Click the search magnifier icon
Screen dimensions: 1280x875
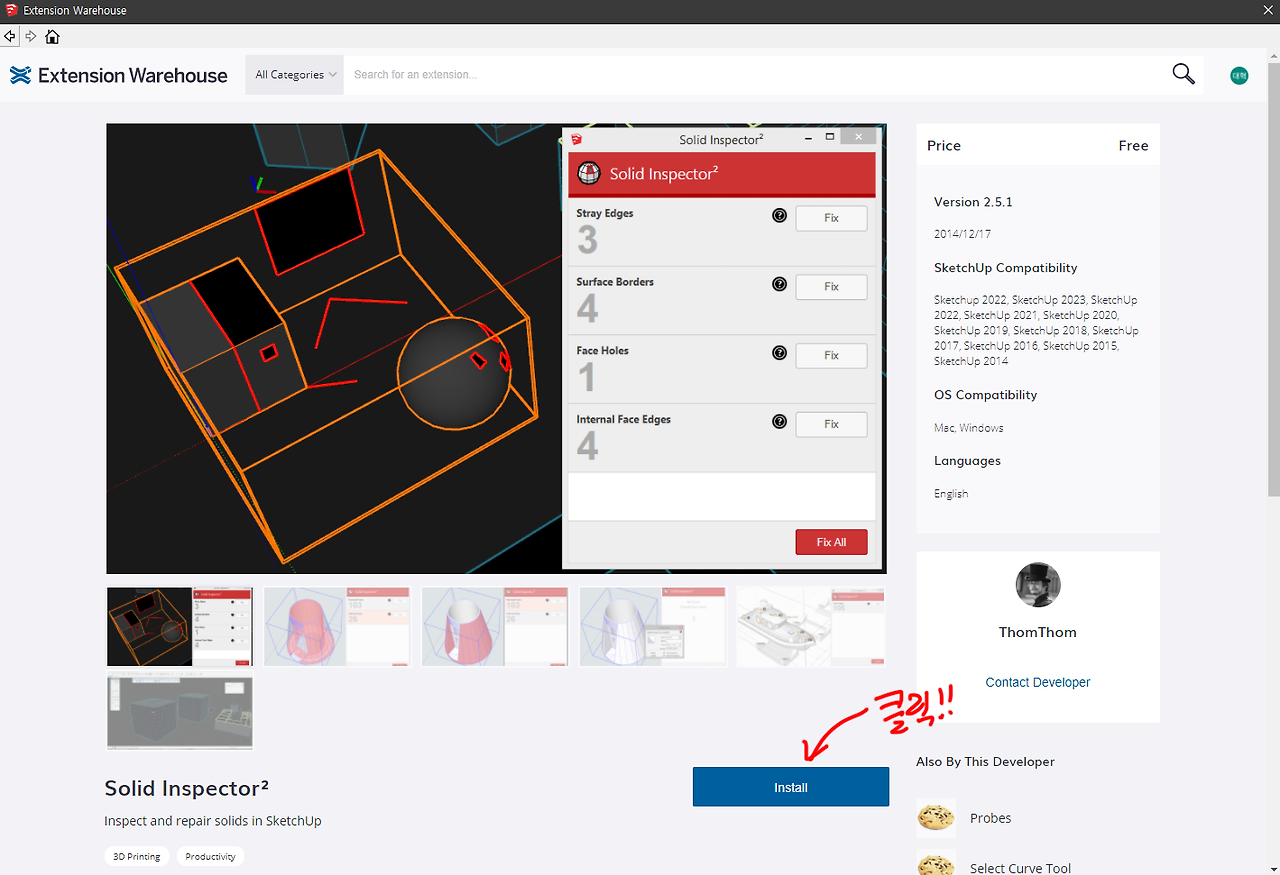pyautogui.click(x=1183, y=74)
